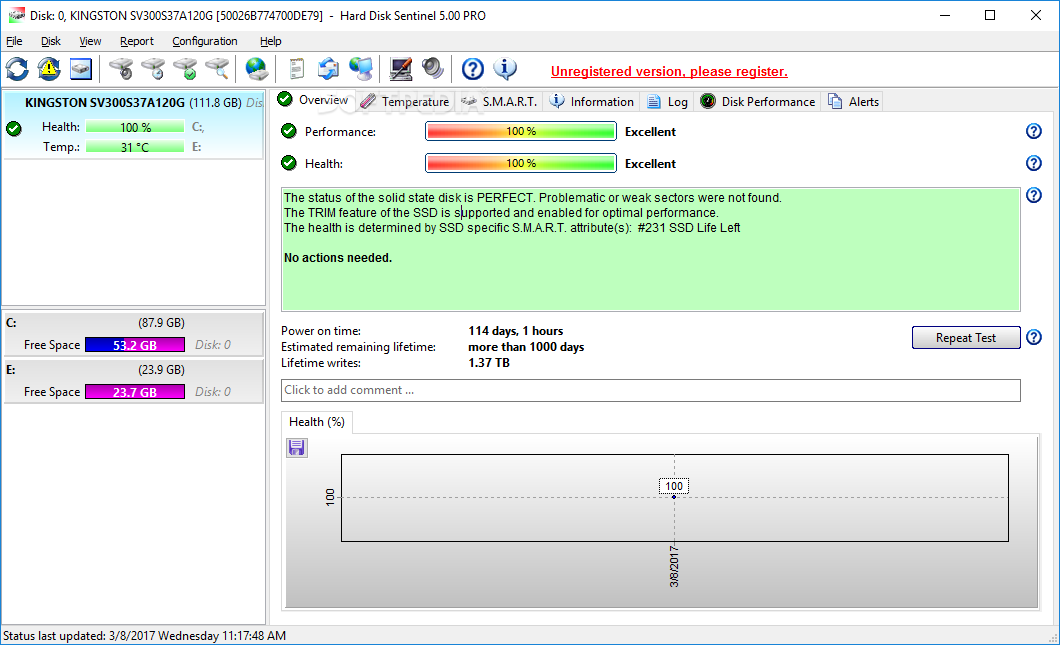1060x645 pixels.
Task: Click sidebar Temp 31 °C green bar
Action: (135, 147)
